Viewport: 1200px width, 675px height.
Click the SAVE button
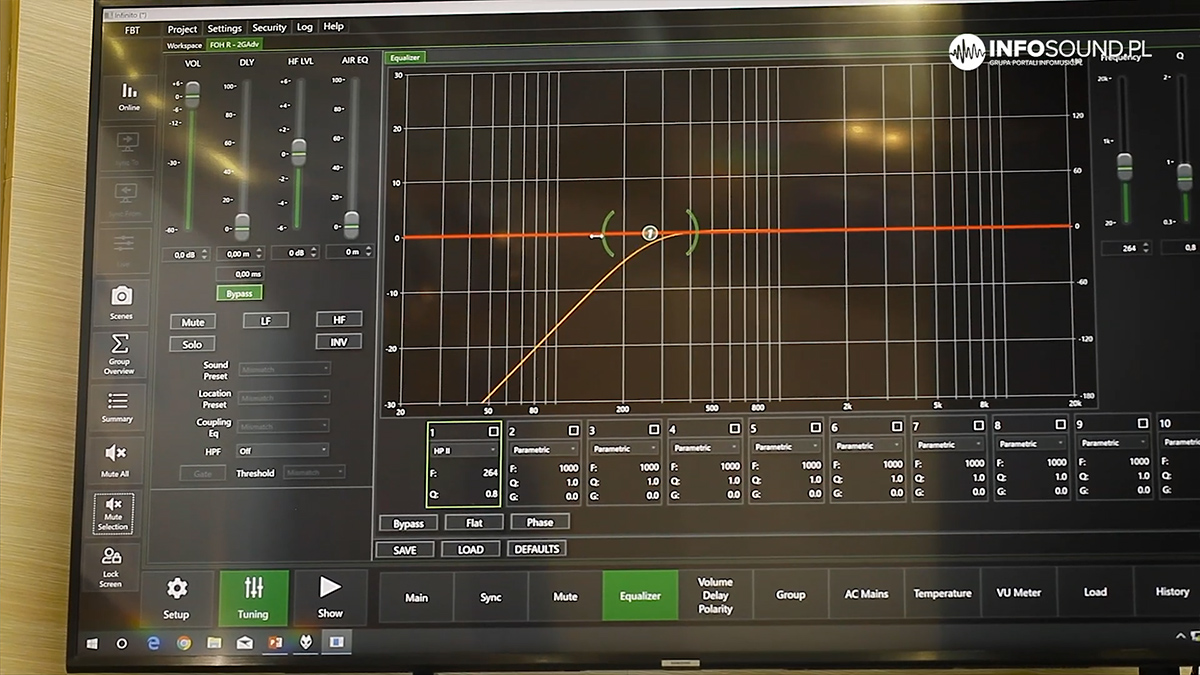pyautogui.click(x=405, y=550)
